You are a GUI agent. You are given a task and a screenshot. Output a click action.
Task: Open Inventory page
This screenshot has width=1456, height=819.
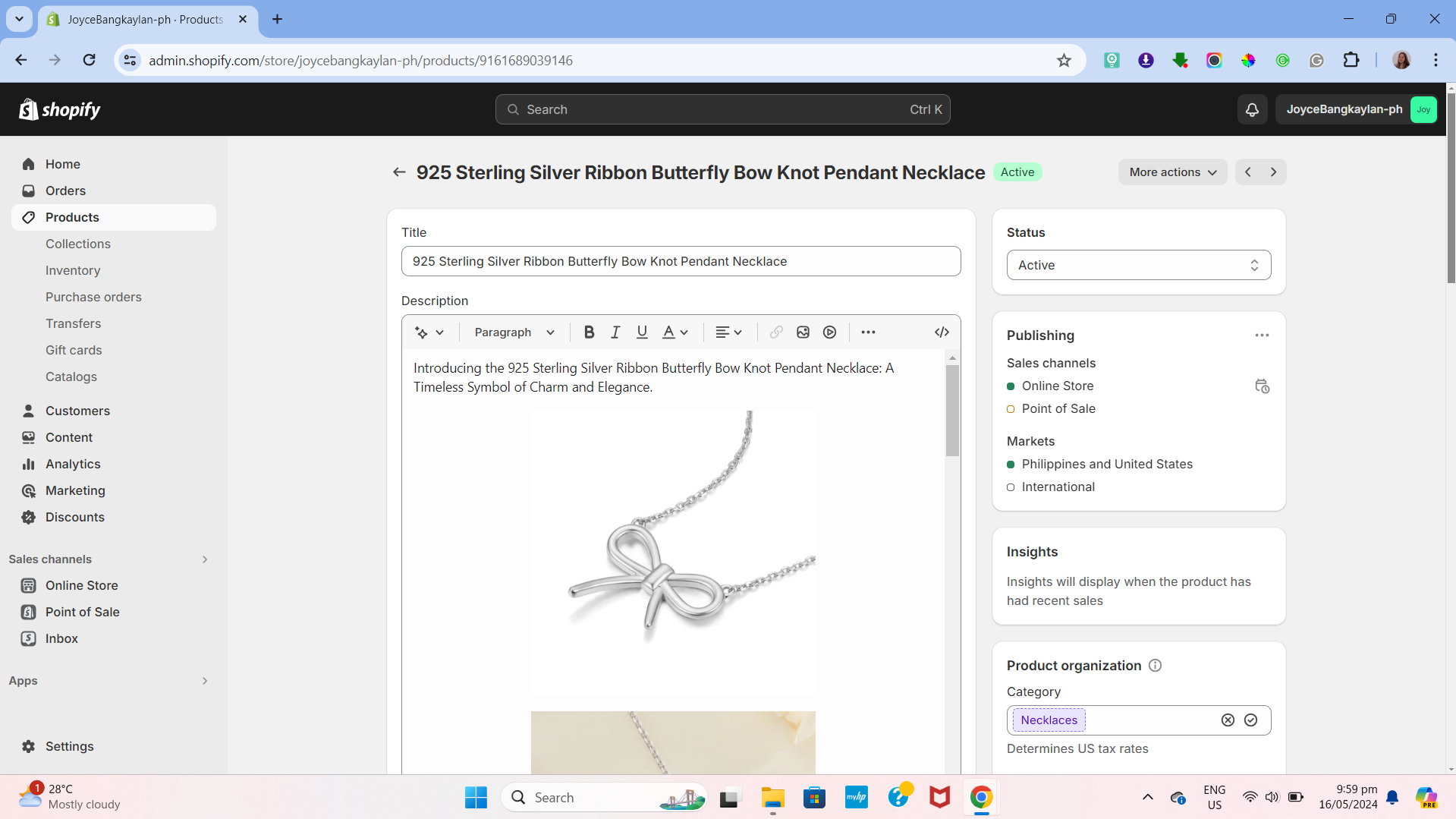point(73,271)
